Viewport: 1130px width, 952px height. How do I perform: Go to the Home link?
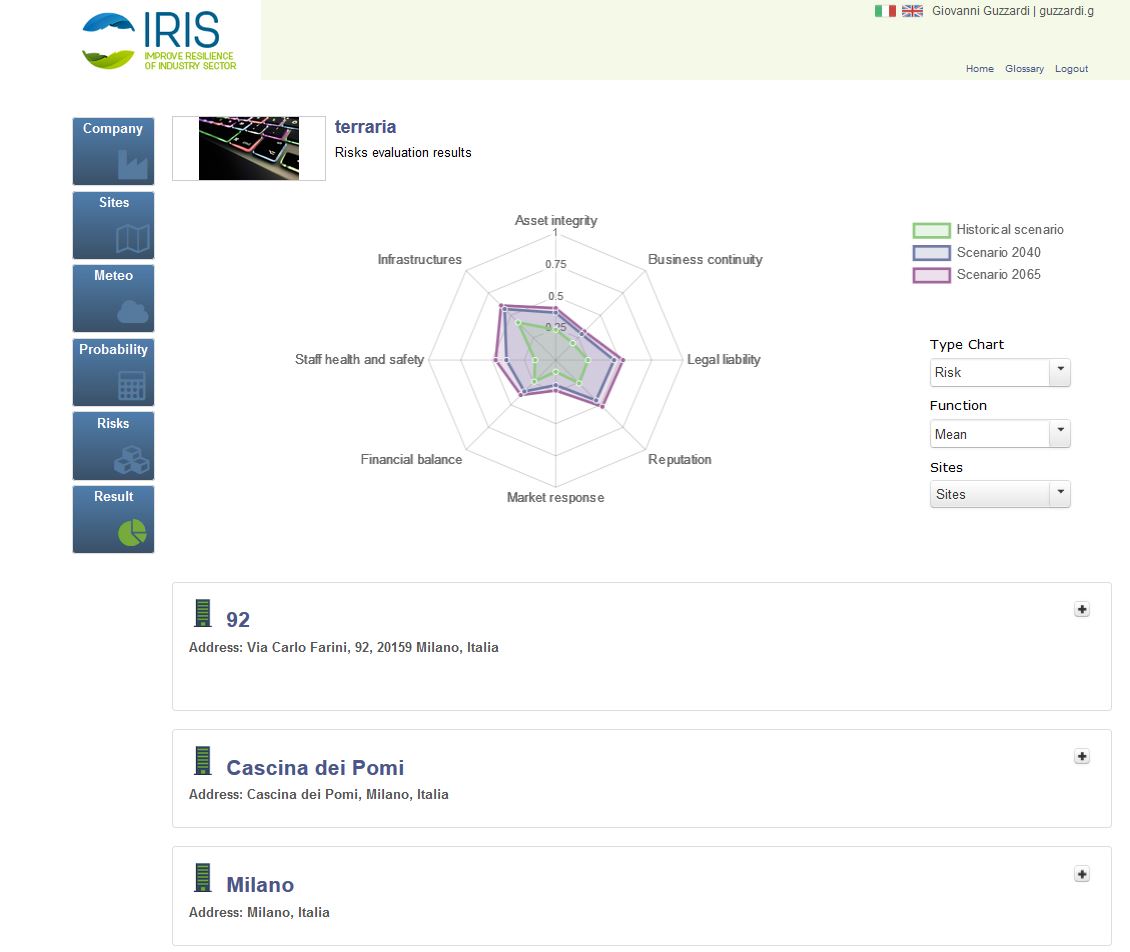click(x=979, y=68)
